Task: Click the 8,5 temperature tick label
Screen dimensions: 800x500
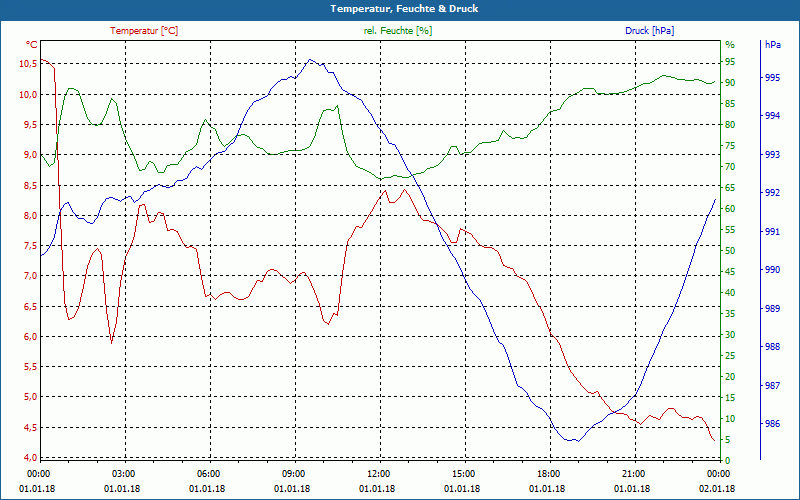Action: click(x=30, y=185)
